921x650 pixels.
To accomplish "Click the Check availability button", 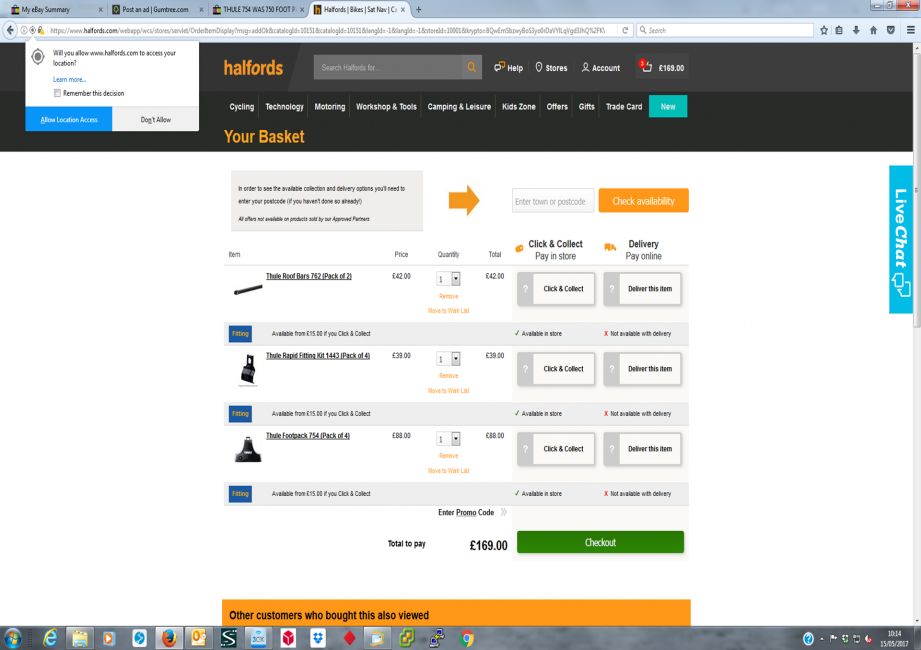I will [643, 201].
